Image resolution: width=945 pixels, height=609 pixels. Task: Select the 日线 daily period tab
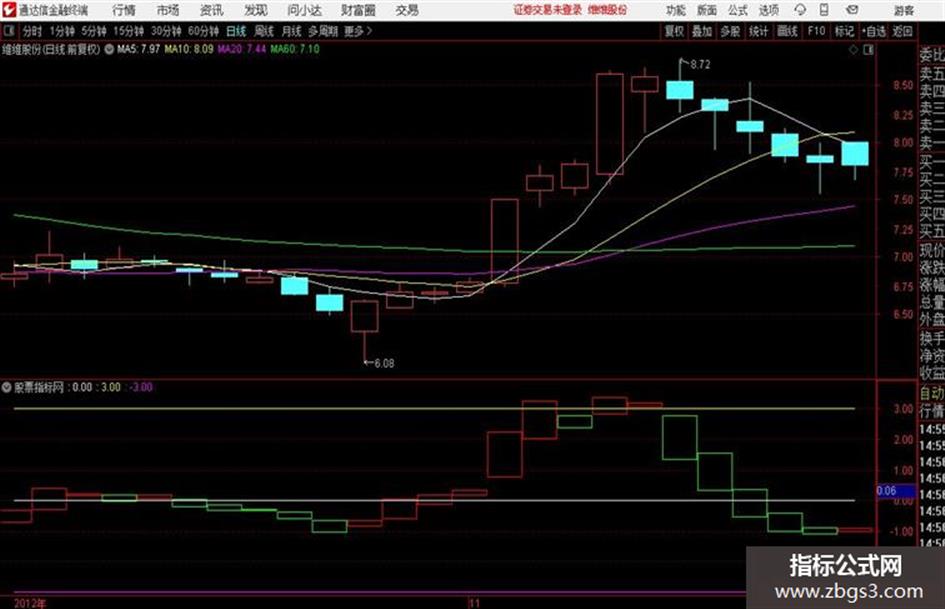click(236, 31)
